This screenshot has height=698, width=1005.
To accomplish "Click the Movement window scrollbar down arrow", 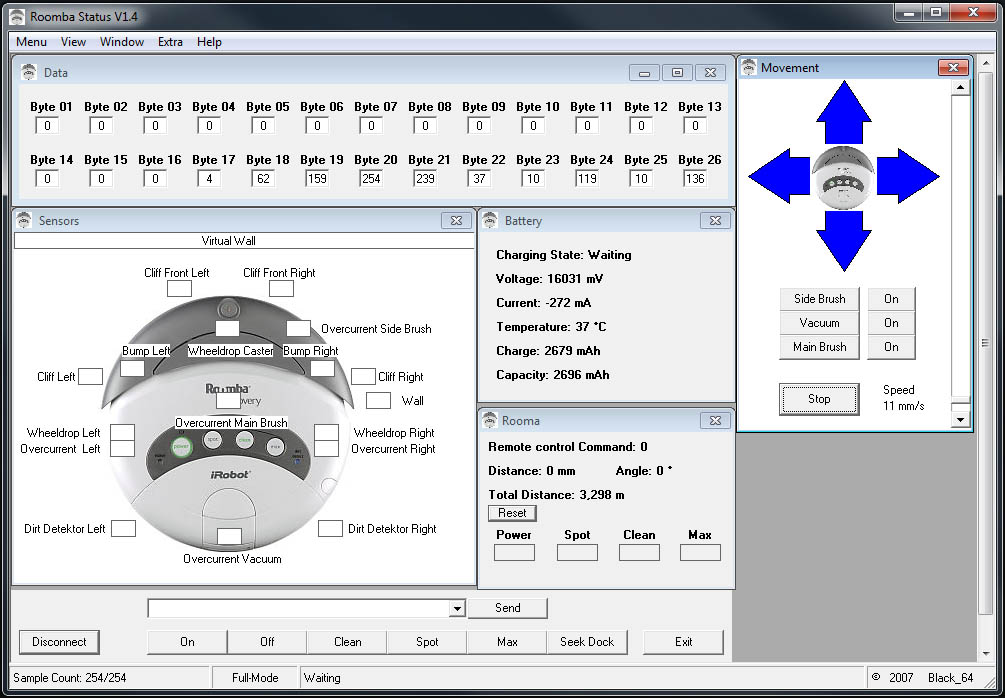I will [960, 420].
